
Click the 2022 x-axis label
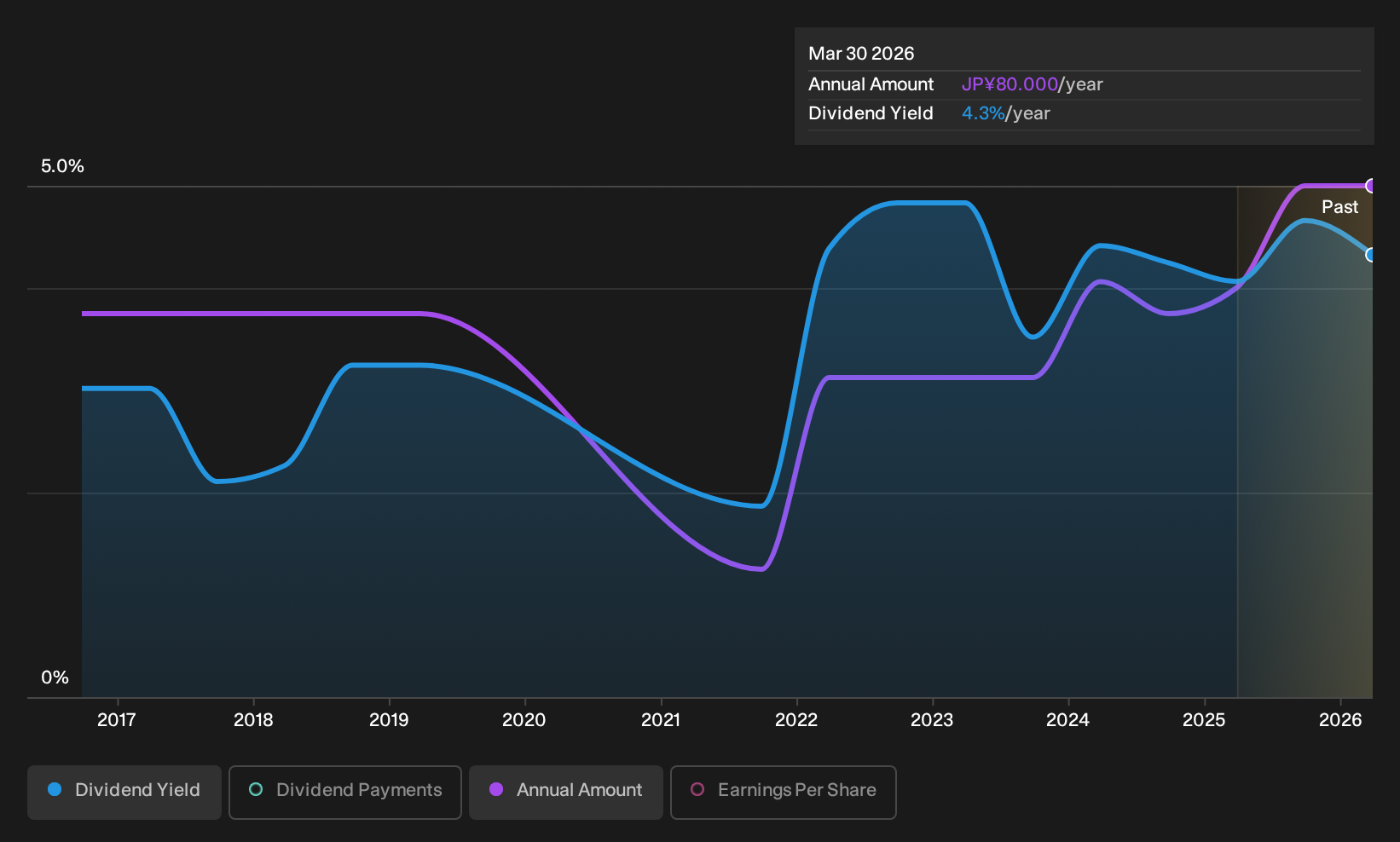(796, 720)
